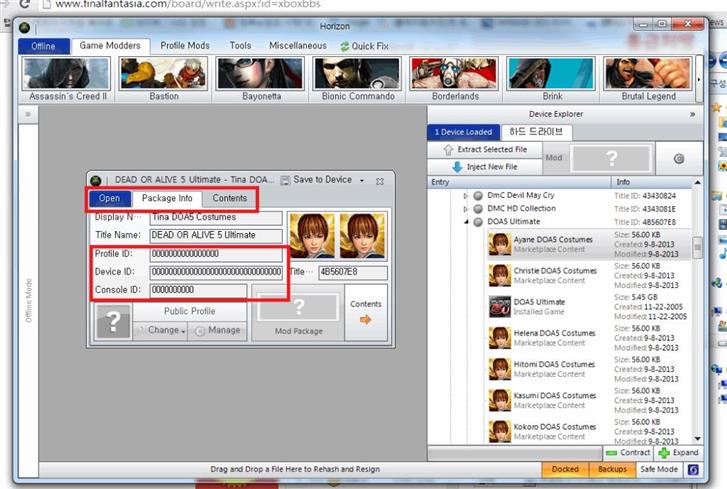This screenshot has width=727, height=489.
Task: Click the Manage profile button
Action: 217,330
